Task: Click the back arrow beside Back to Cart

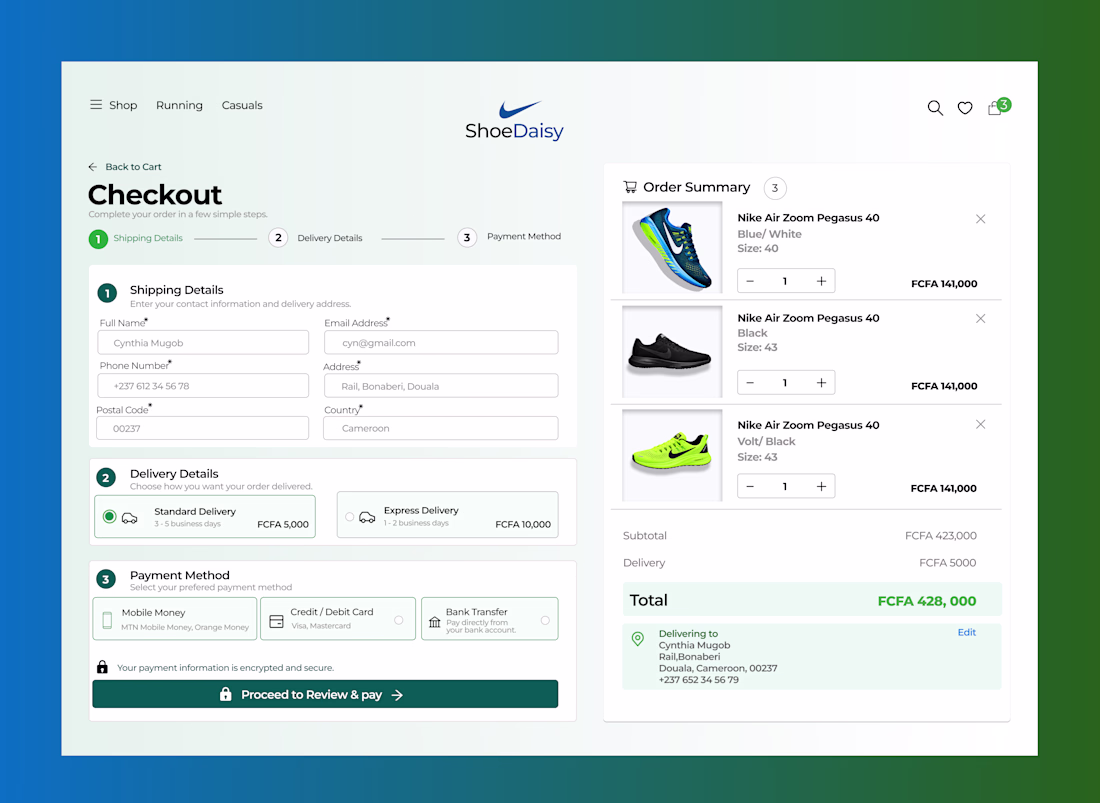Action: [93, 167]
